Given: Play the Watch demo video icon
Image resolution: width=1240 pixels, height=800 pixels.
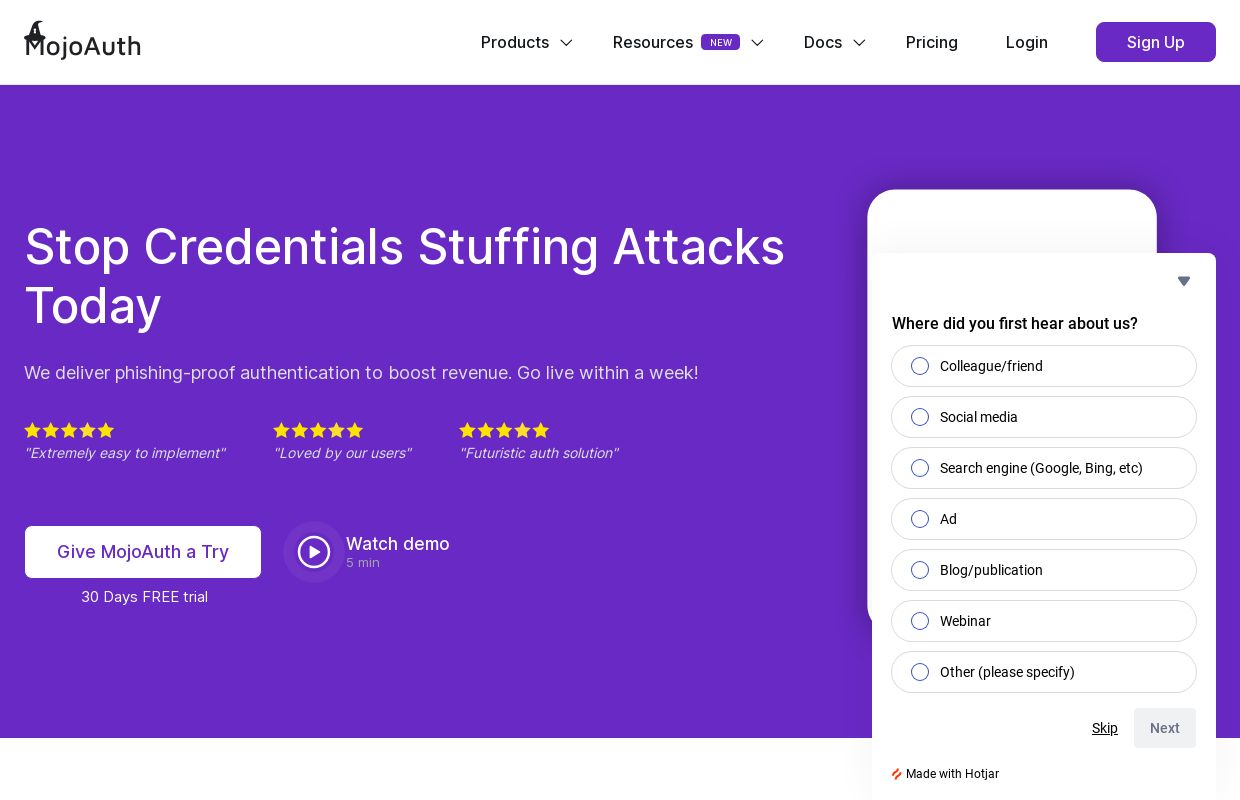Looking at the screenshot, I should 314,552.
